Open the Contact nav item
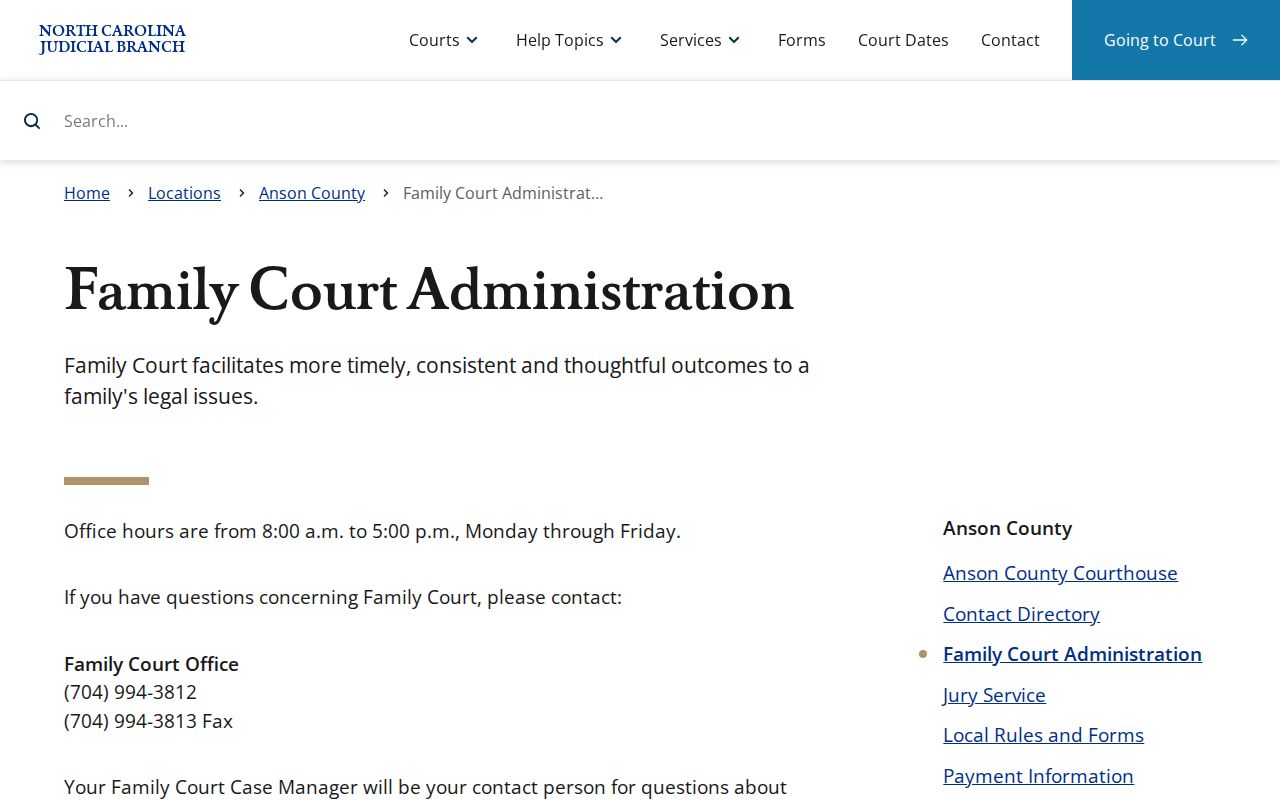The height and width of the screenshot is (800, 1280). point(1010,40)
